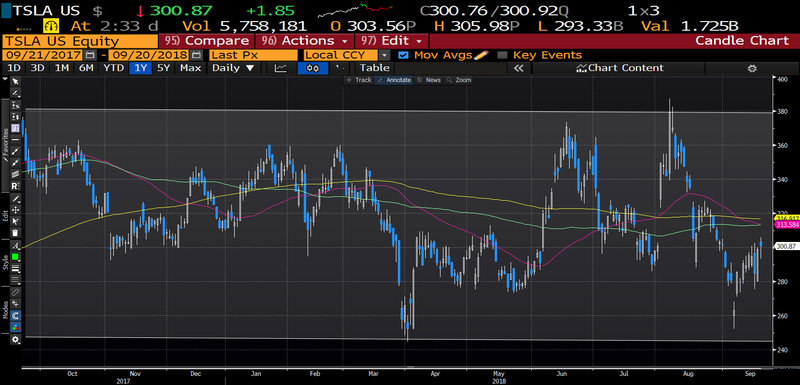
Task: Open the Daily periodicity dropdown
Action: 233,68
